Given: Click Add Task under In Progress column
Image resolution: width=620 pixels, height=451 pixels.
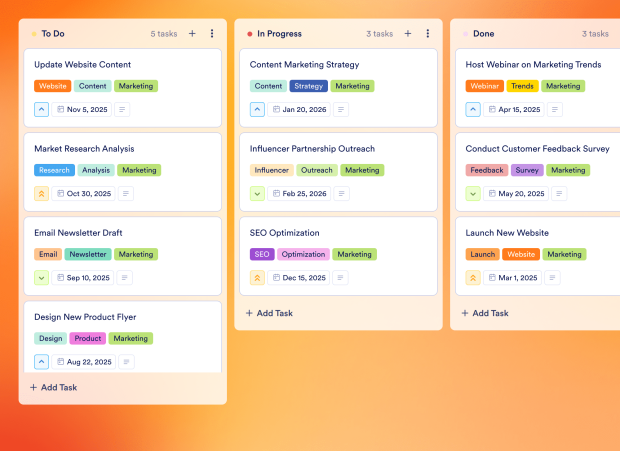Looking at the screenshot, I should click(x=270, y=313).
